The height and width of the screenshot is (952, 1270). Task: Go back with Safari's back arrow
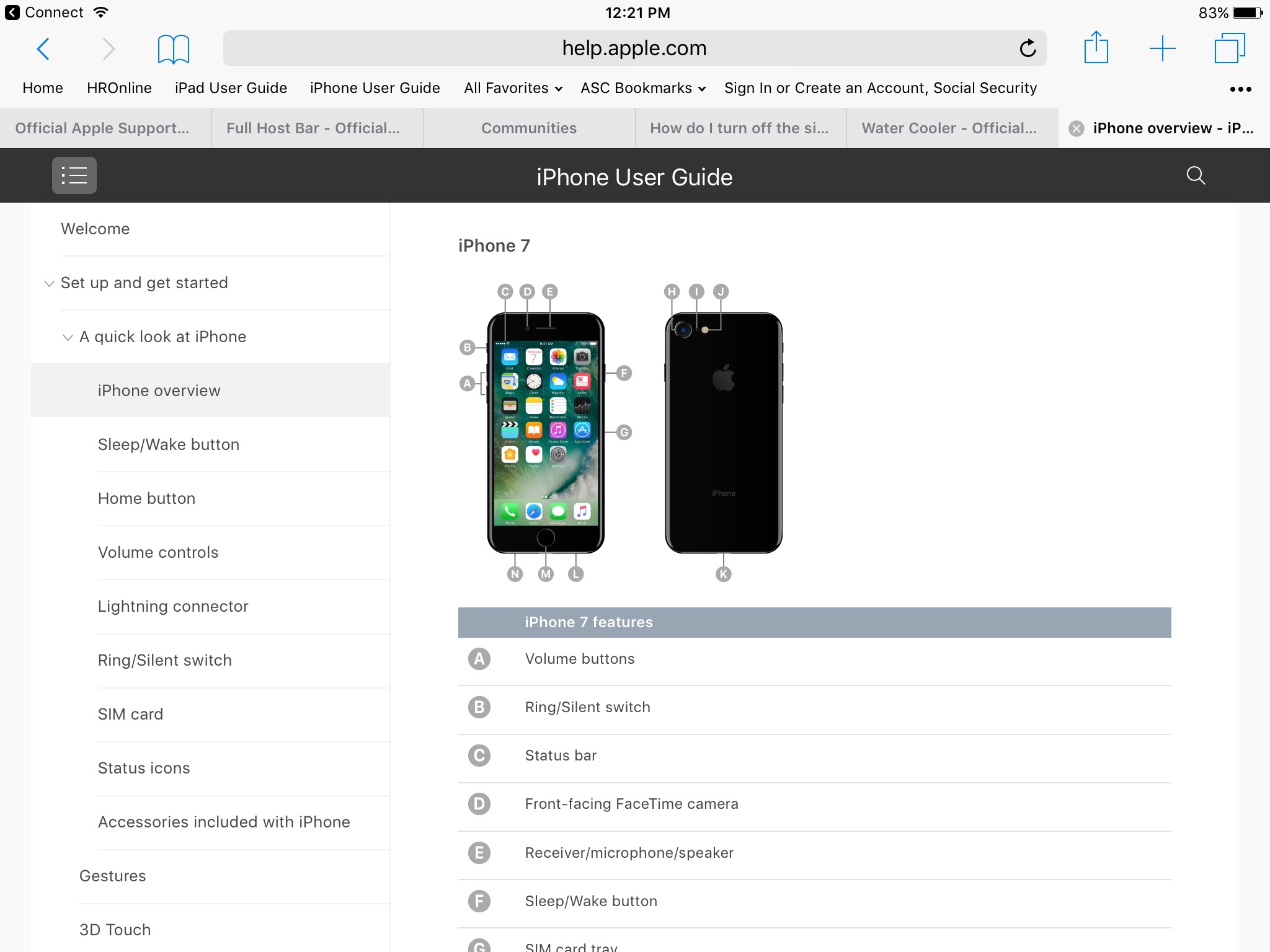point(43,48)
